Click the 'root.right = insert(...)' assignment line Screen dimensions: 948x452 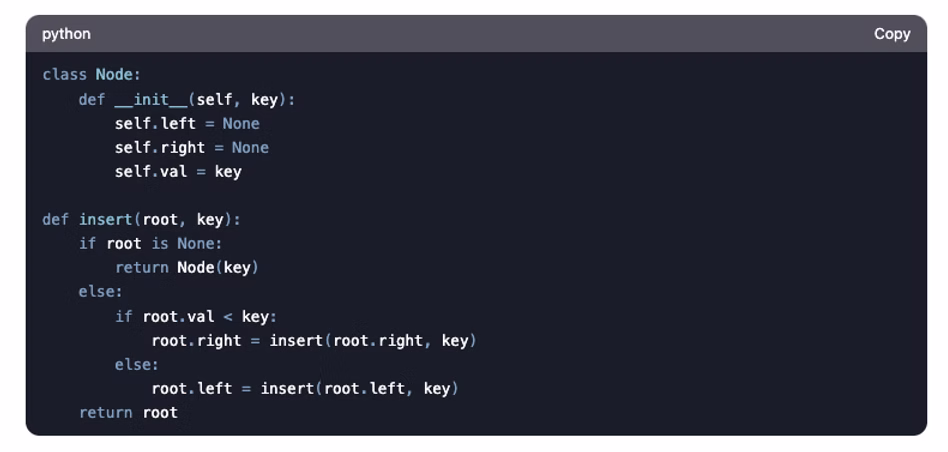(314, 340)
